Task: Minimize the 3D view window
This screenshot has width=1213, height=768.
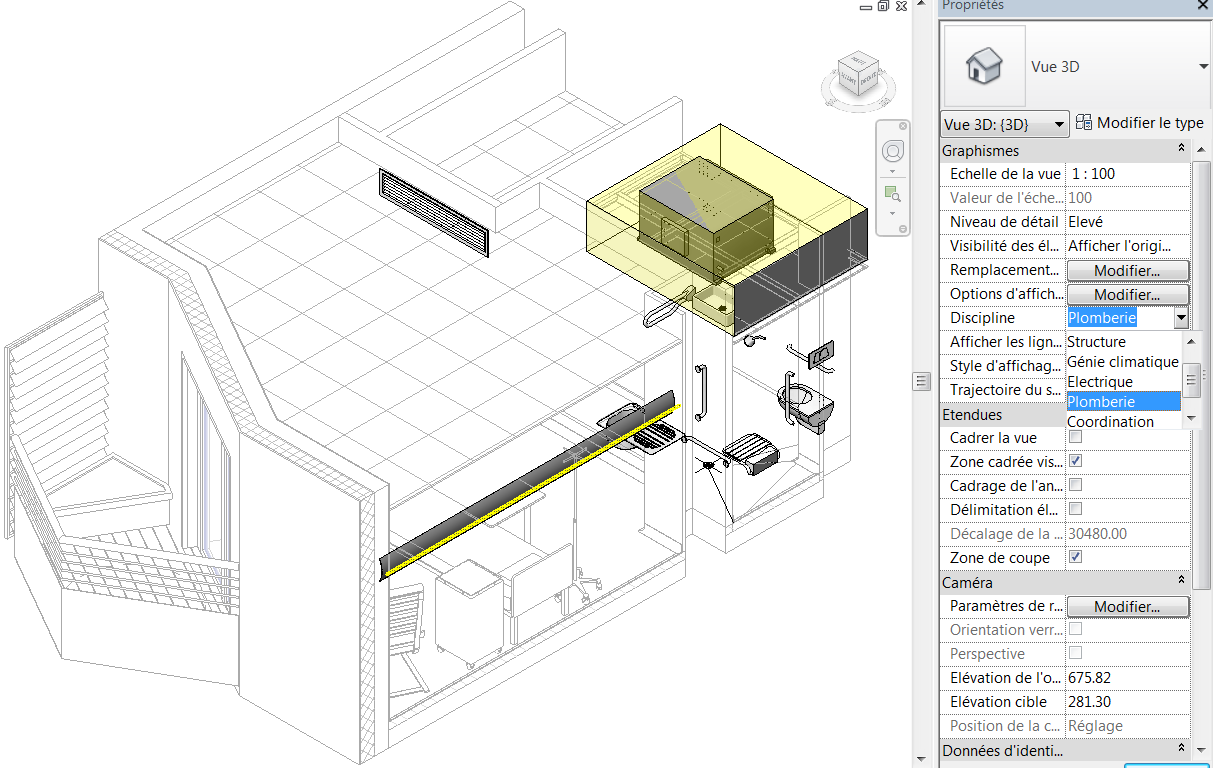Action: pyautogui.click(x=865, y=6)
